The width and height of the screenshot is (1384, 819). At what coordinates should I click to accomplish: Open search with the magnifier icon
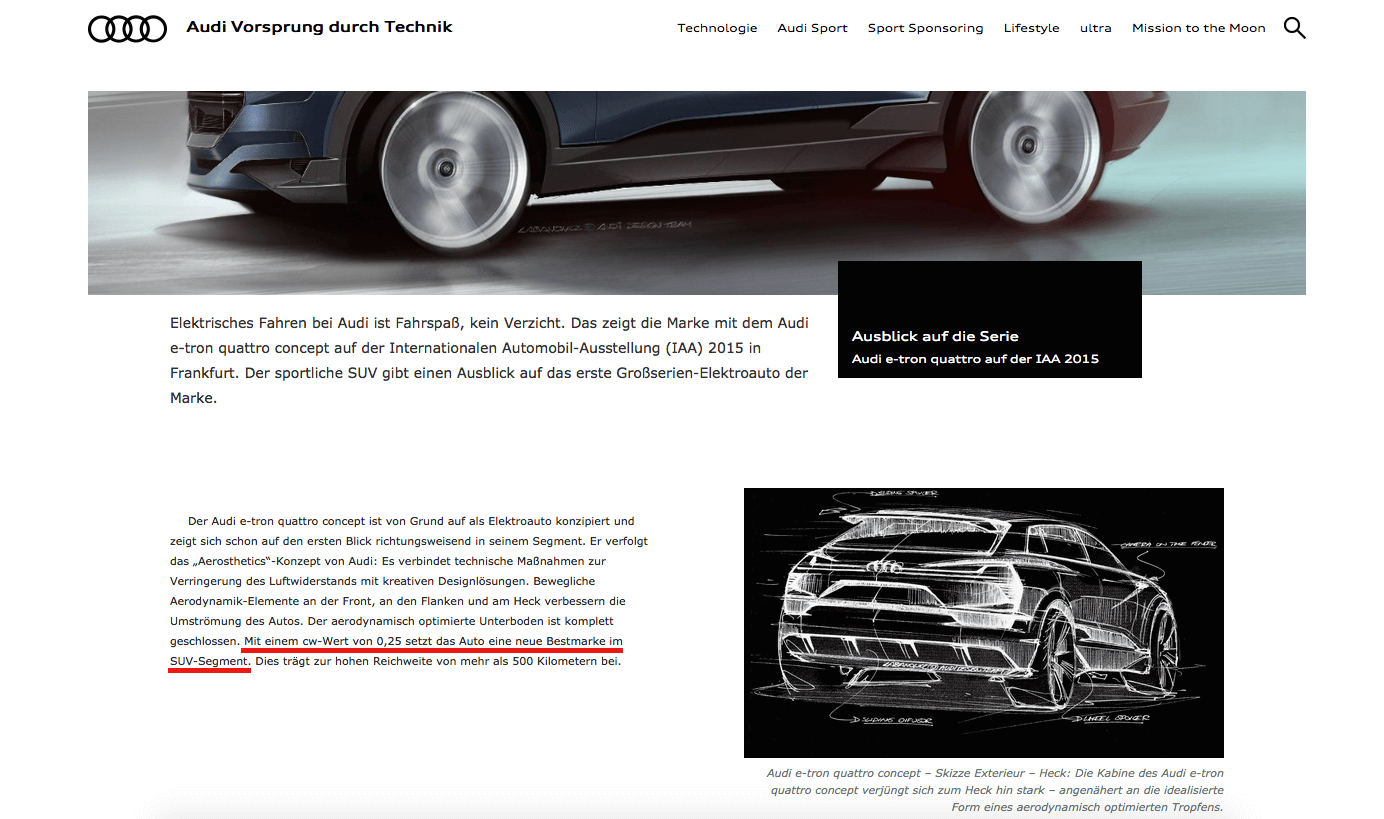point(1294,28)
